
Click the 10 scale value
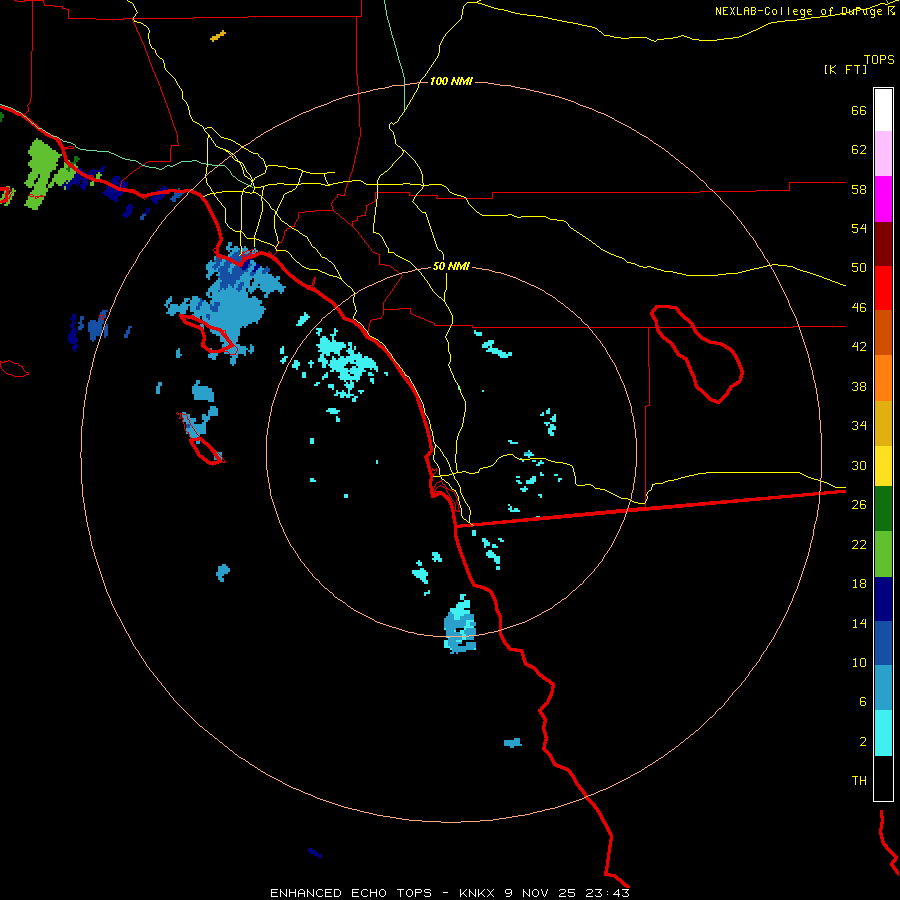(859, 662)
